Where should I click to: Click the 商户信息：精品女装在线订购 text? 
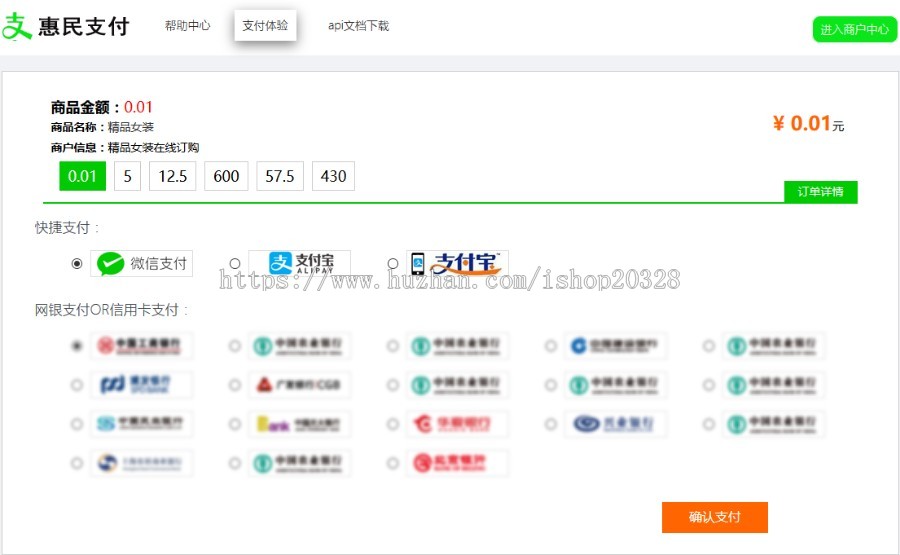pyautogui.click(x=125, y=148)
